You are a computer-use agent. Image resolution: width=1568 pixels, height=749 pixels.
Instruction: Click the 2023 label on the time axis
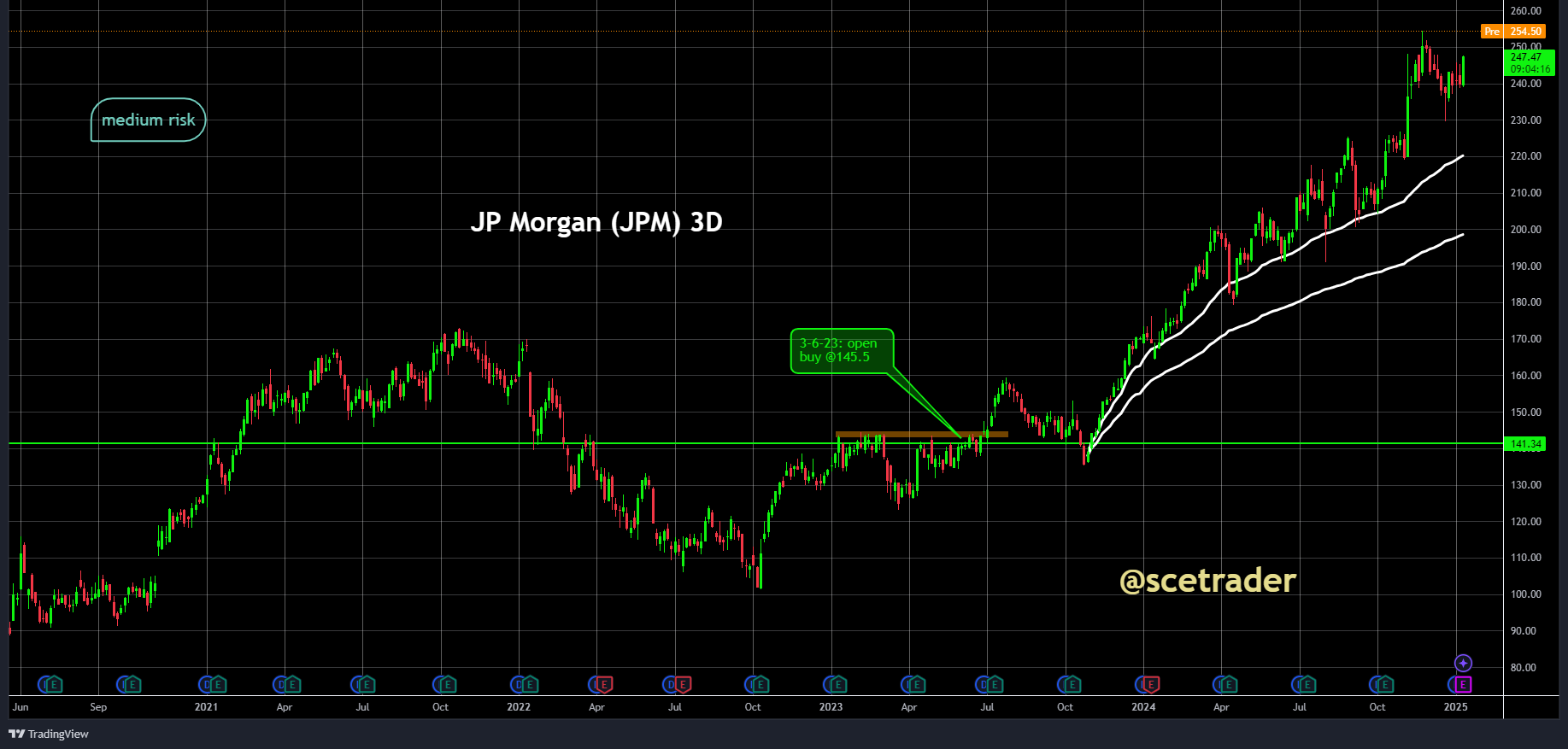831,707
